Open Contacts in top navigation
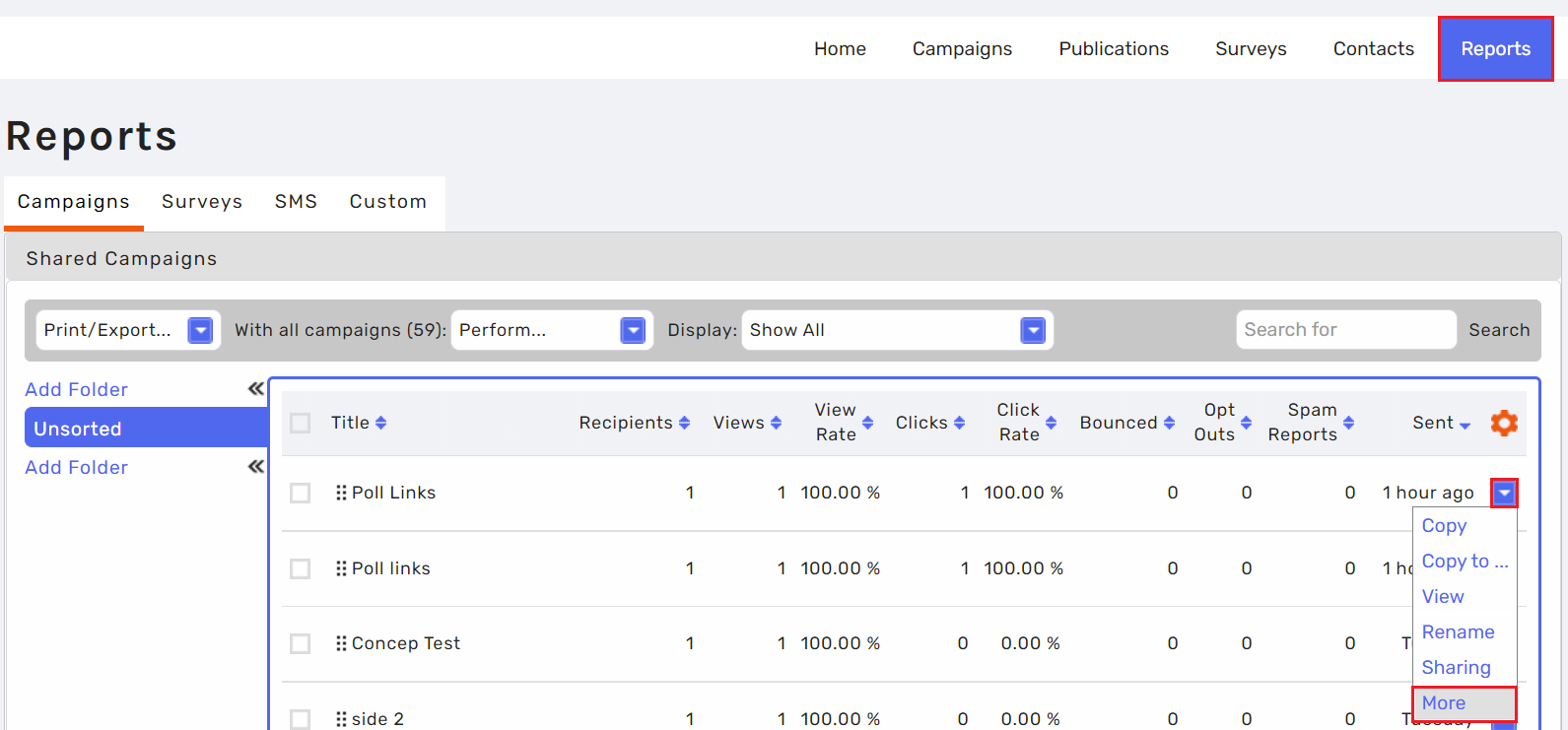Image resolution: width=1568 pixels, height=730 pixels. (x=1373, y=48)
